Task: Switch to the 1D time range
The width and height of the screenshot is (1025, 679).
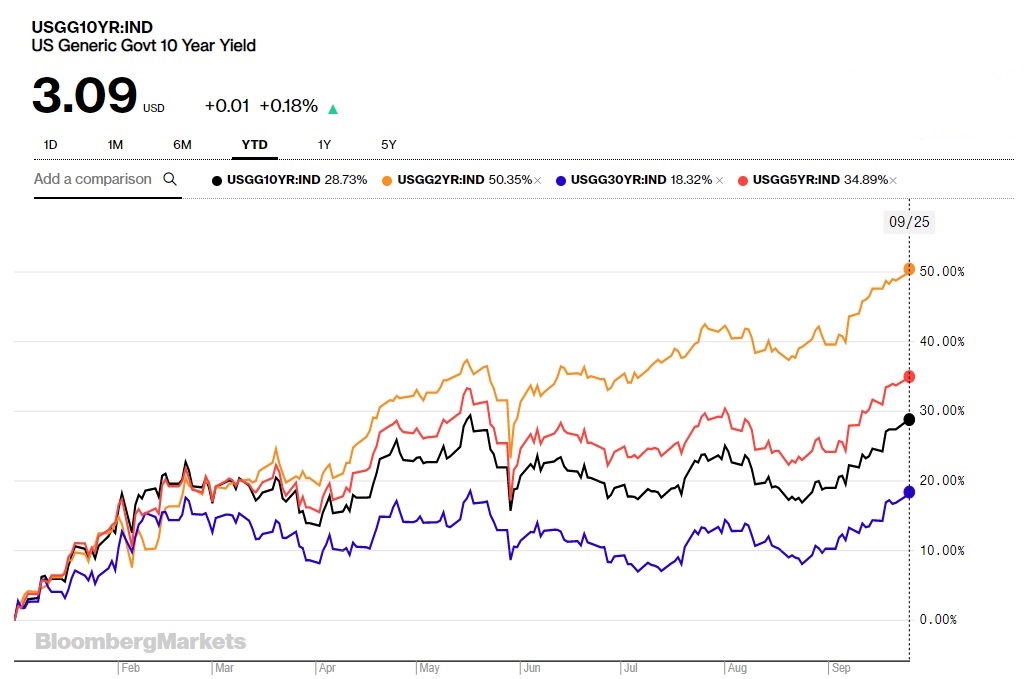Action: click(x=50, y=145)
